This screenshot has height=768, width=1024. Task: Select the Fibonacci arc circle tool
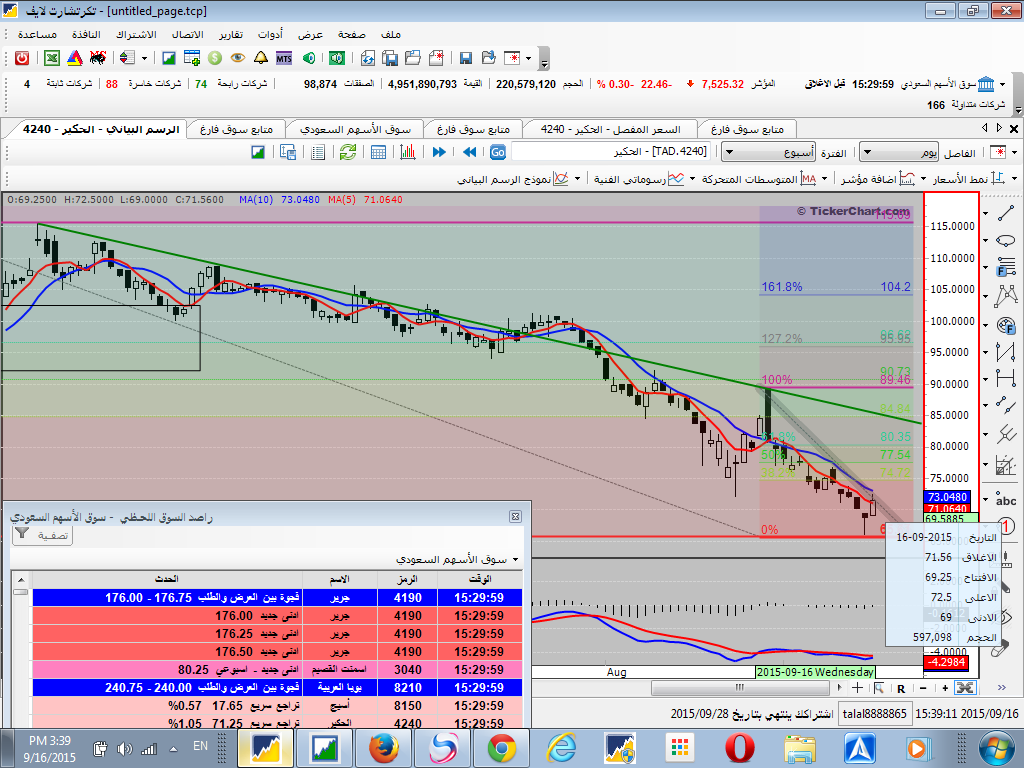pyautogui.click(x=1006, y=325)
